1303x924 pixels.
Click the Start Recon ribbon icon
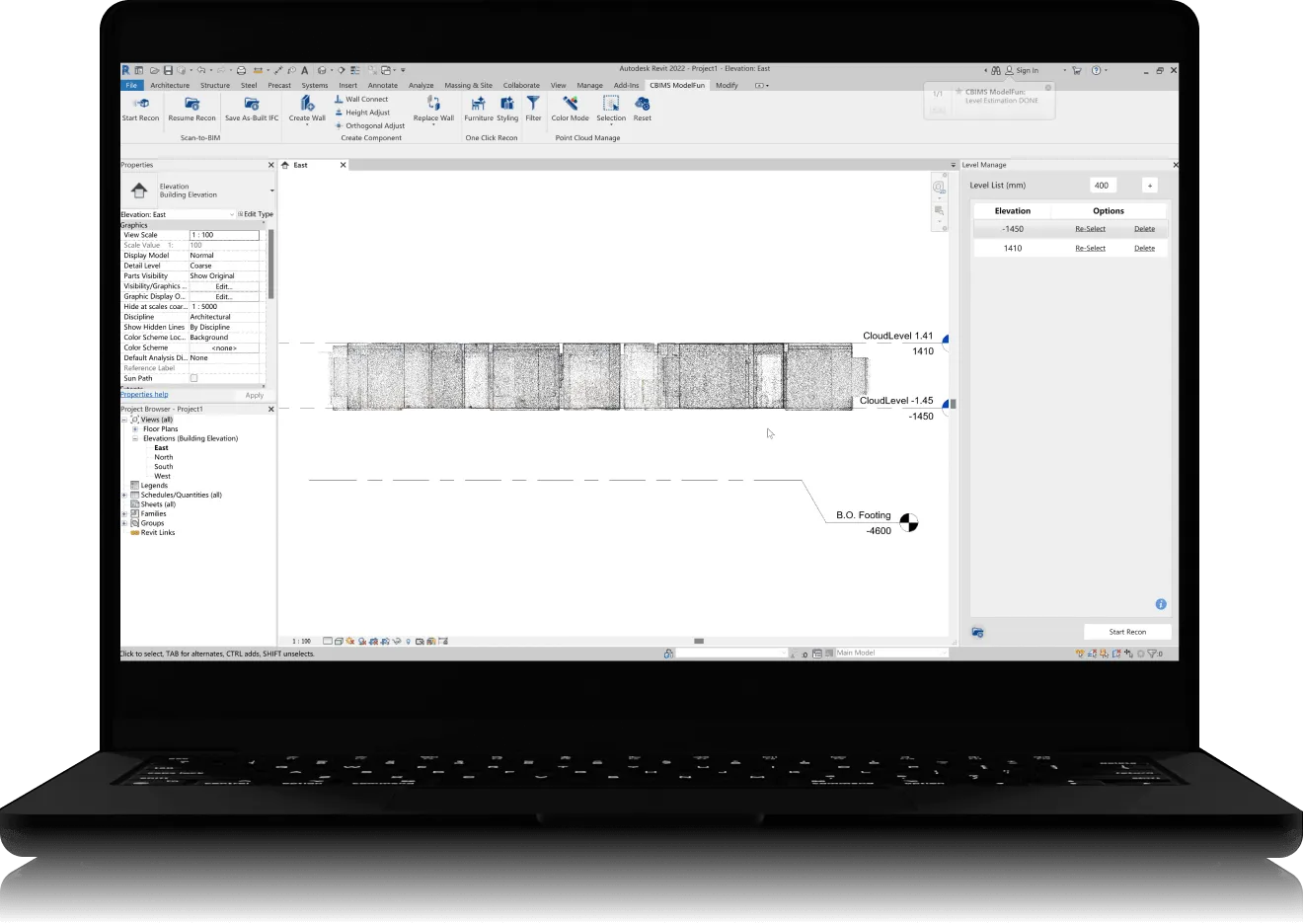point(140,105)
